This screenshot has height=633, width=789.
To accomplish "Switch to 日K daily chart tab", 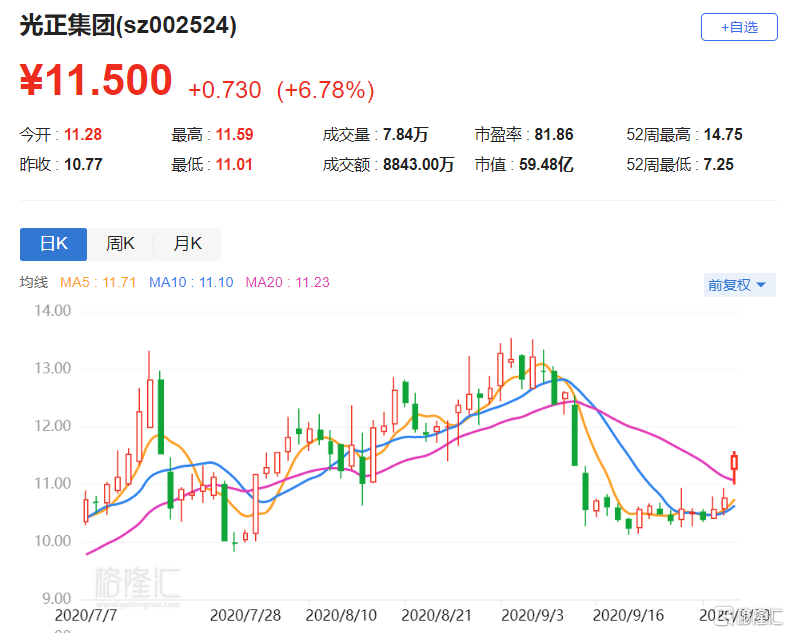I will pyautogui.click(x=53, y=244).
